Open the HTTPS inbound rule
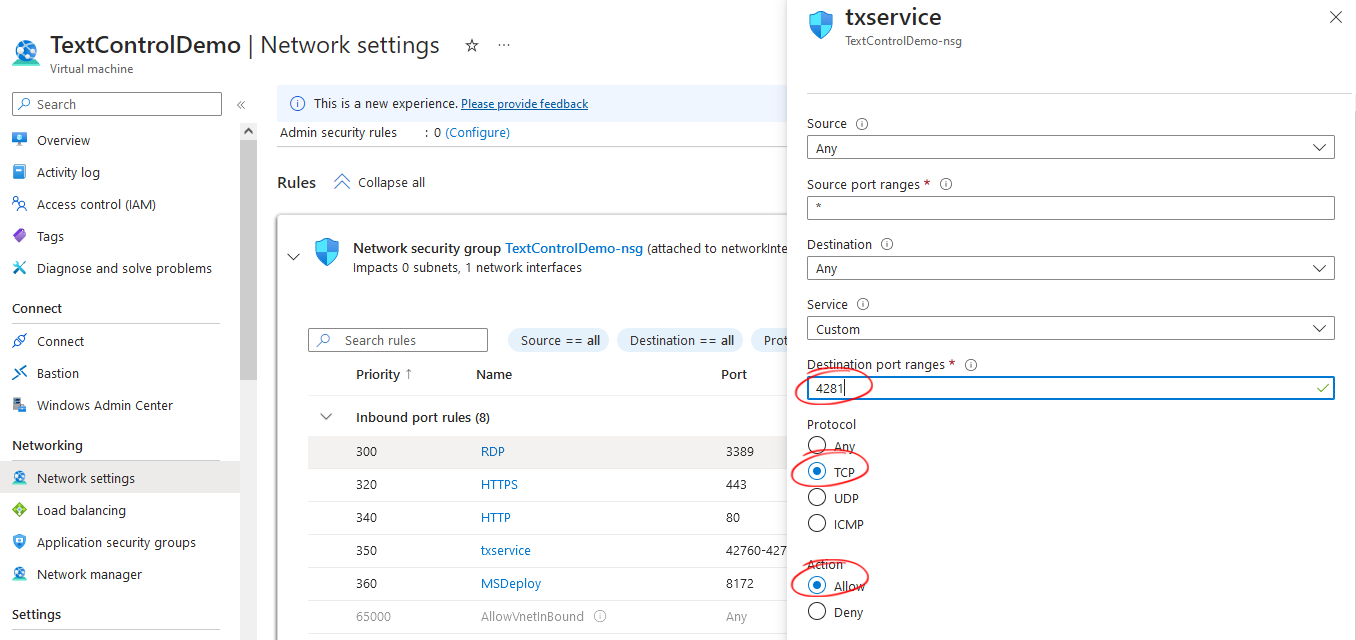Screen dimensions: 1356x640 click(499, 485)
